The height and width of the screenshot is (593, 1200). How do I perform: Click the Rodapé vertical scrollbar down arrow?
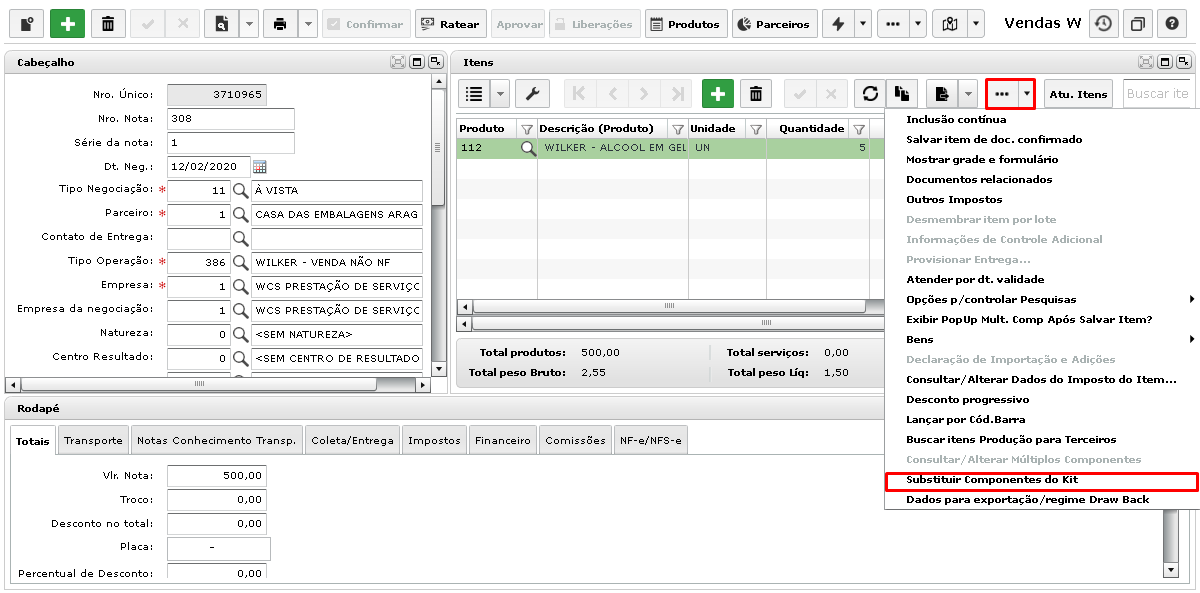[1171, 570]
